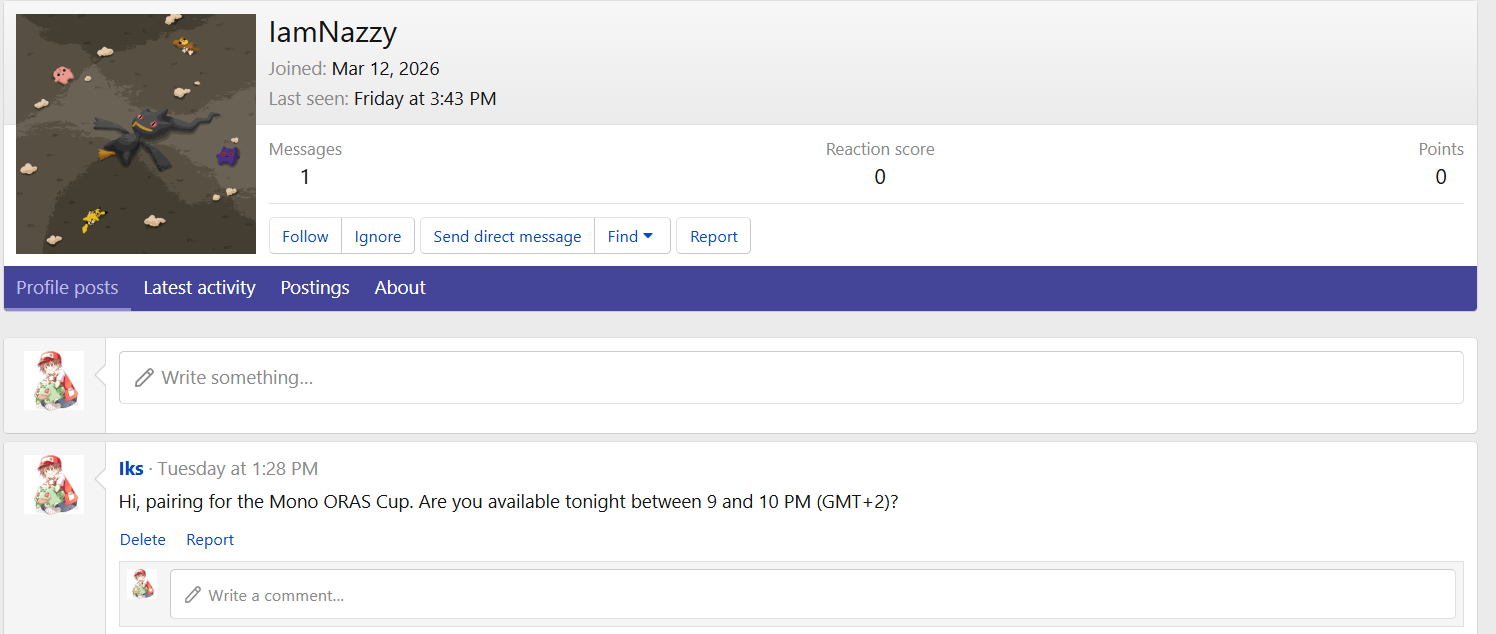Delete the Iks profile post
The width and height of the screenshot is (1496, 634).
pyautogui.click(x=143, y=540)
